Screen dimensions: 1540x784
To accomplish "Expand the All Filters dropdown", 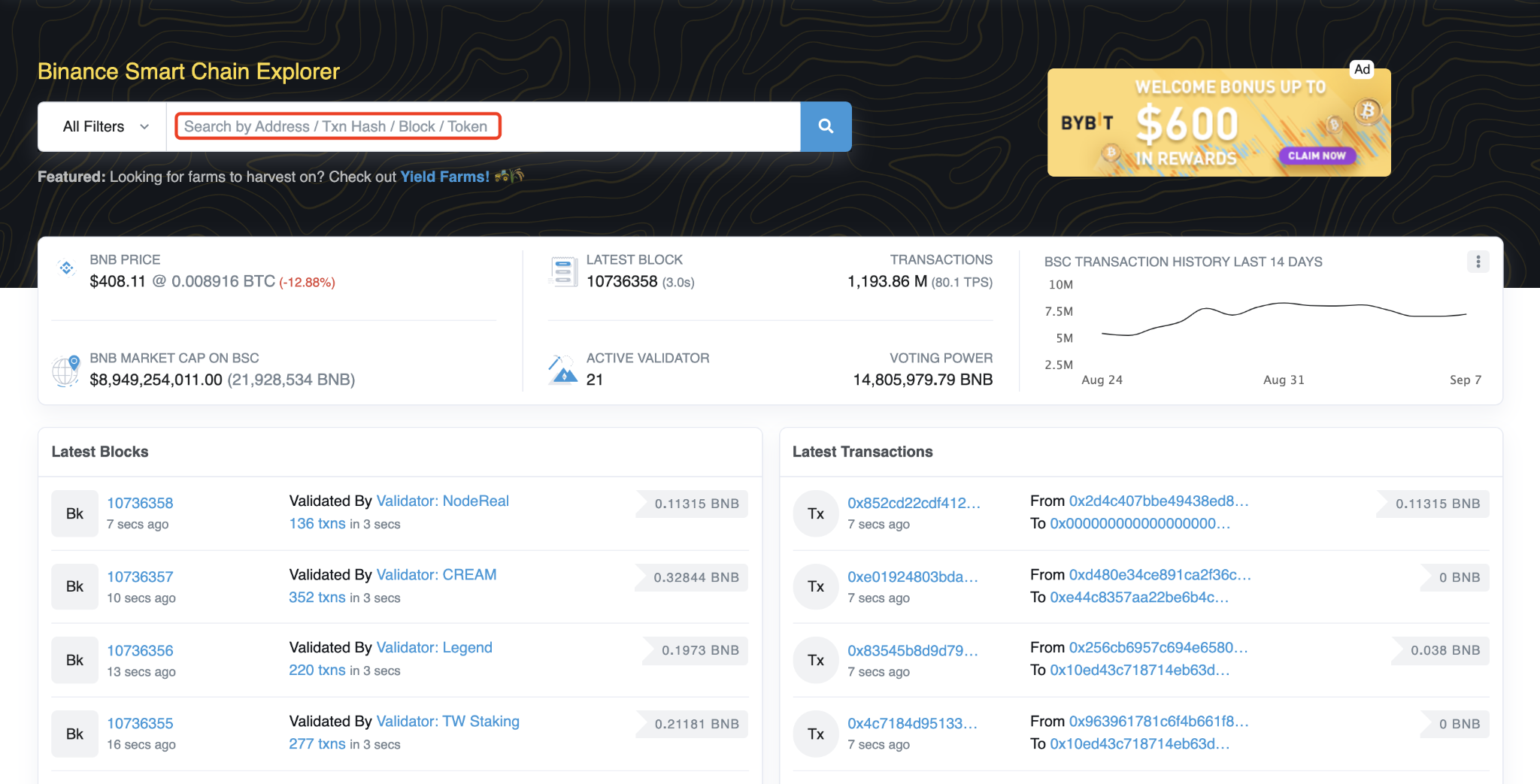I will pyautogui.click(x=102, y=126).
